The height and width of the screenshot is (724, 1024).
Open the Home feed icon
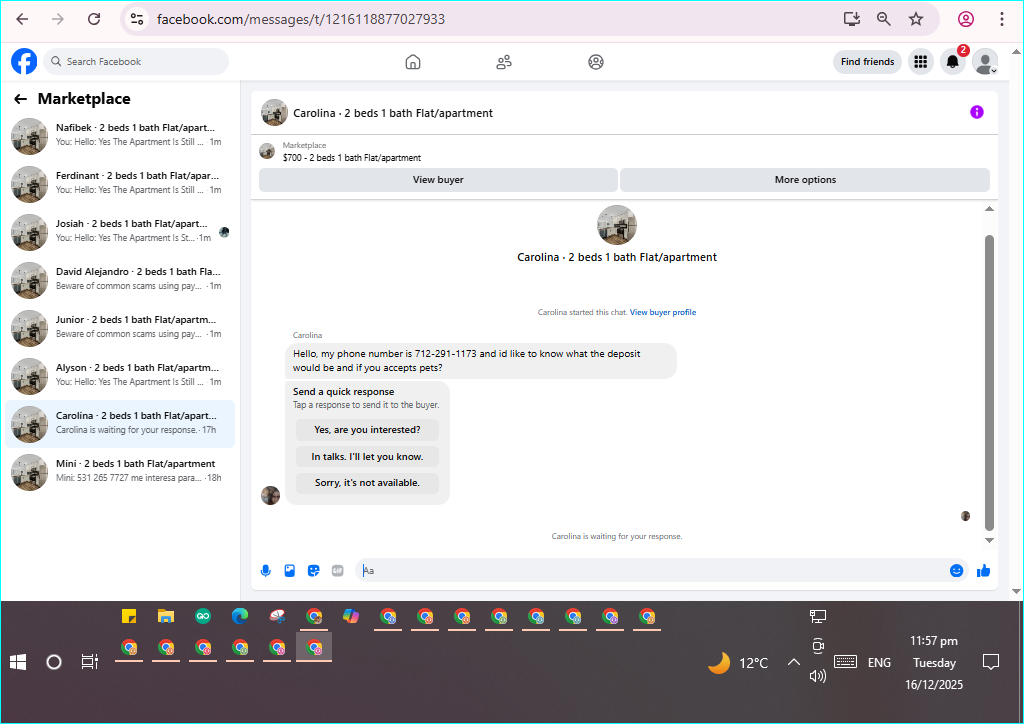[413, 62]
